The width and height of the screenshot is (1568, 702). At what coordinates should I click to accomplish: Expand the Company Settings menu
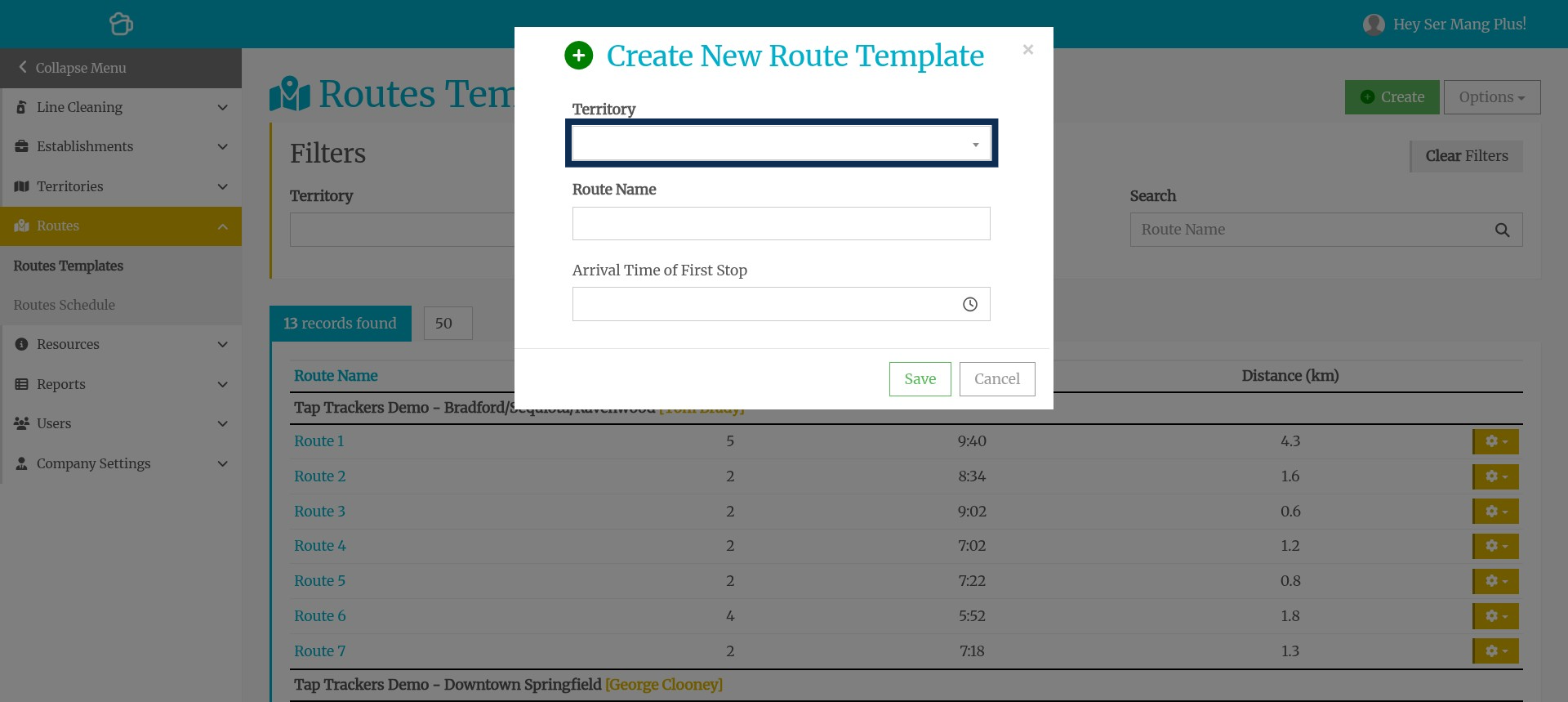tap(121, 463)
